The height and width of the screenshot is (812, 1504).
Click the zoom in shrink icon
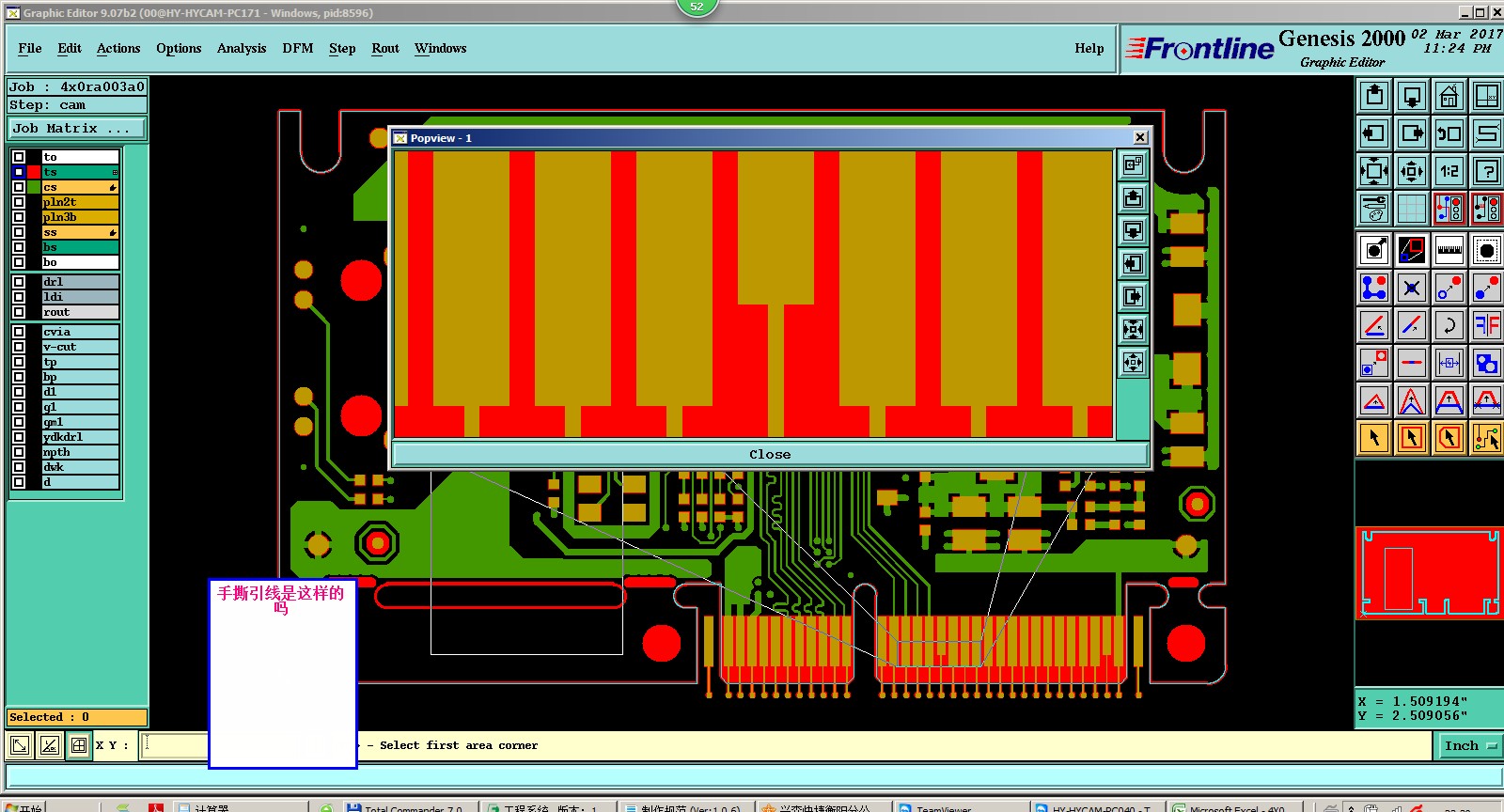[x=1412, y=171]
